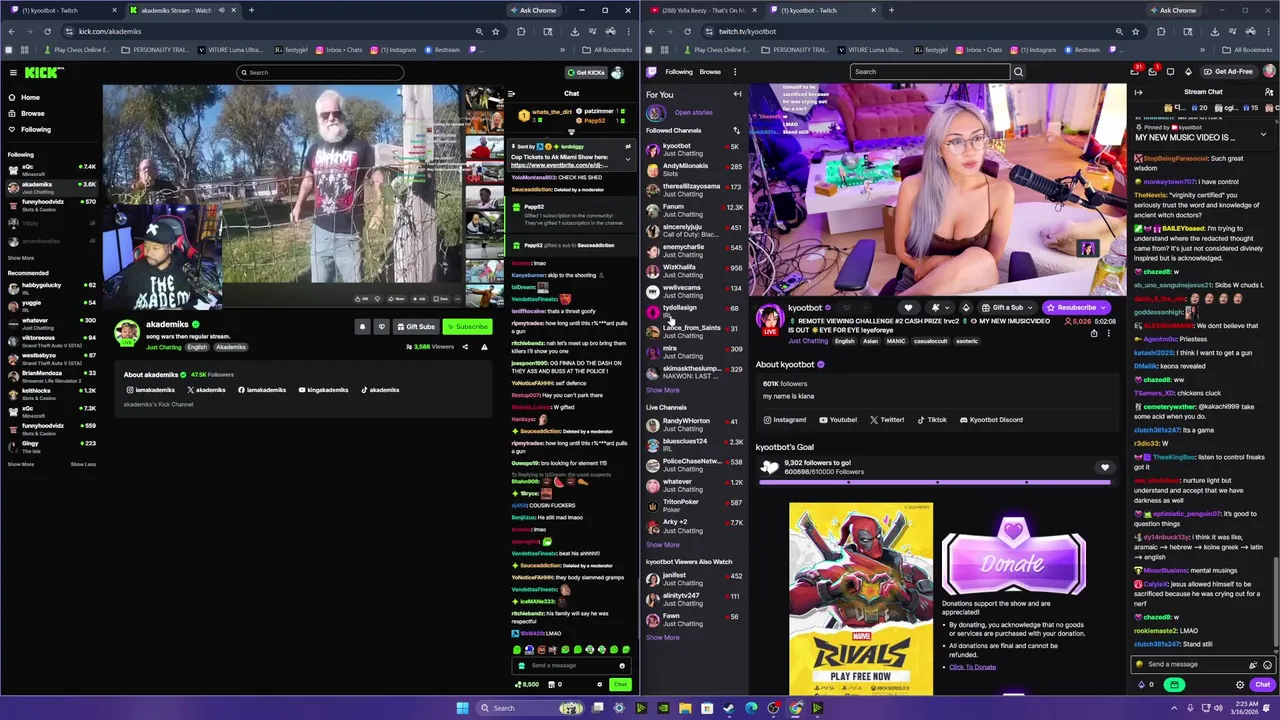Click the Twitch logo
This screenshot has width=1280, height=720.
(x=652, y=72)
